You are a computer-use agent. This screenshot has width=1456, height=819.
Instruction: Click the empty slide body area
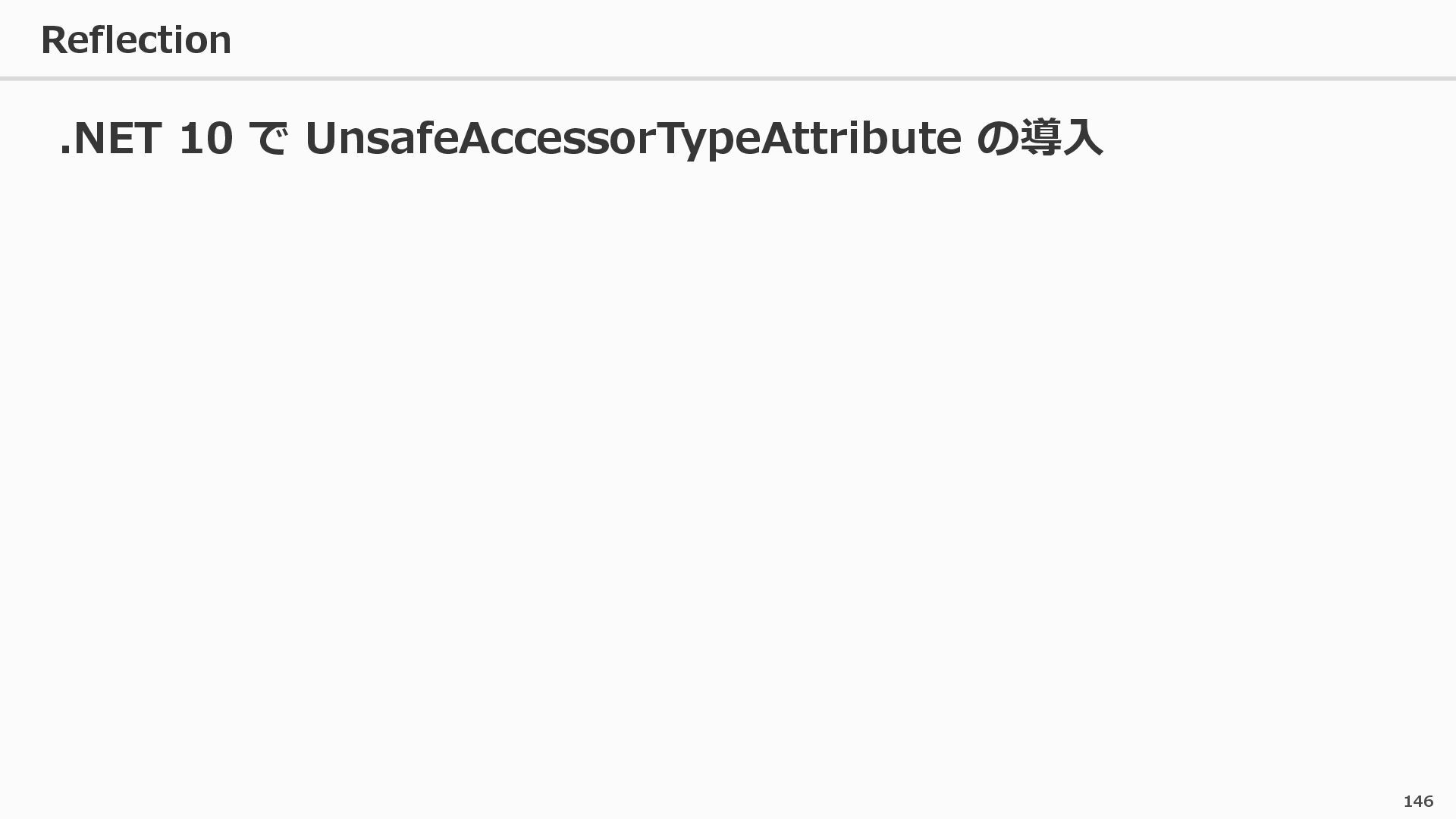728,455
